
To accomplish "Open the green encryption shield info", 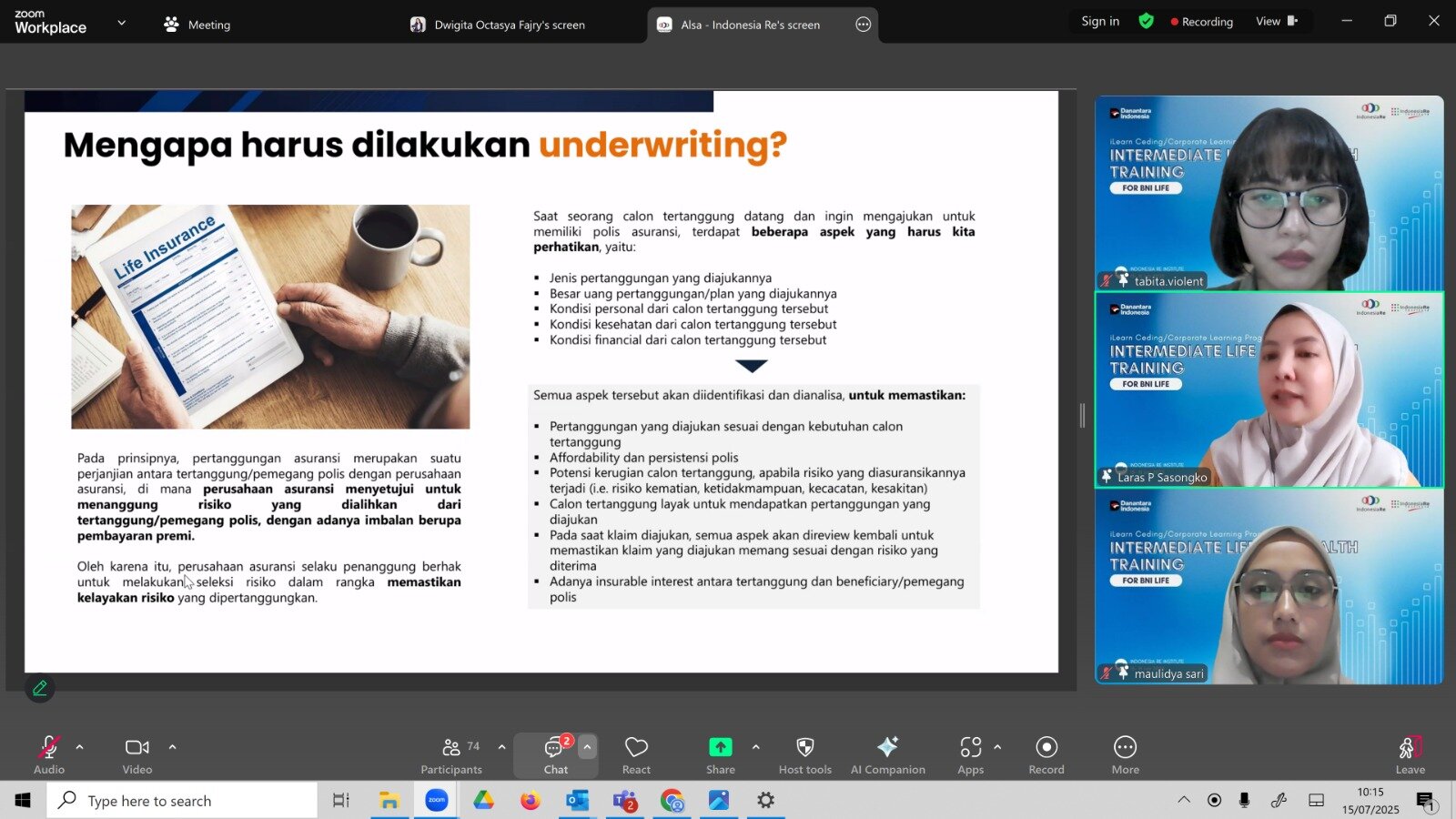I will (1147, 21).
